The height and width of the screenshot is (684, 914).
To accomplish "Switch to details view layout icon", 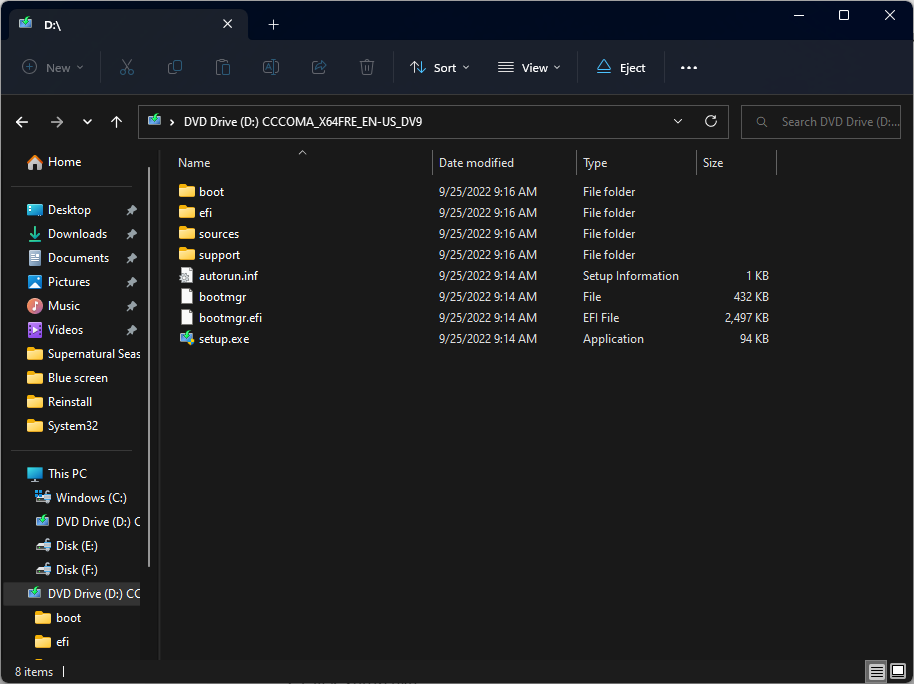I will (876, 672).
